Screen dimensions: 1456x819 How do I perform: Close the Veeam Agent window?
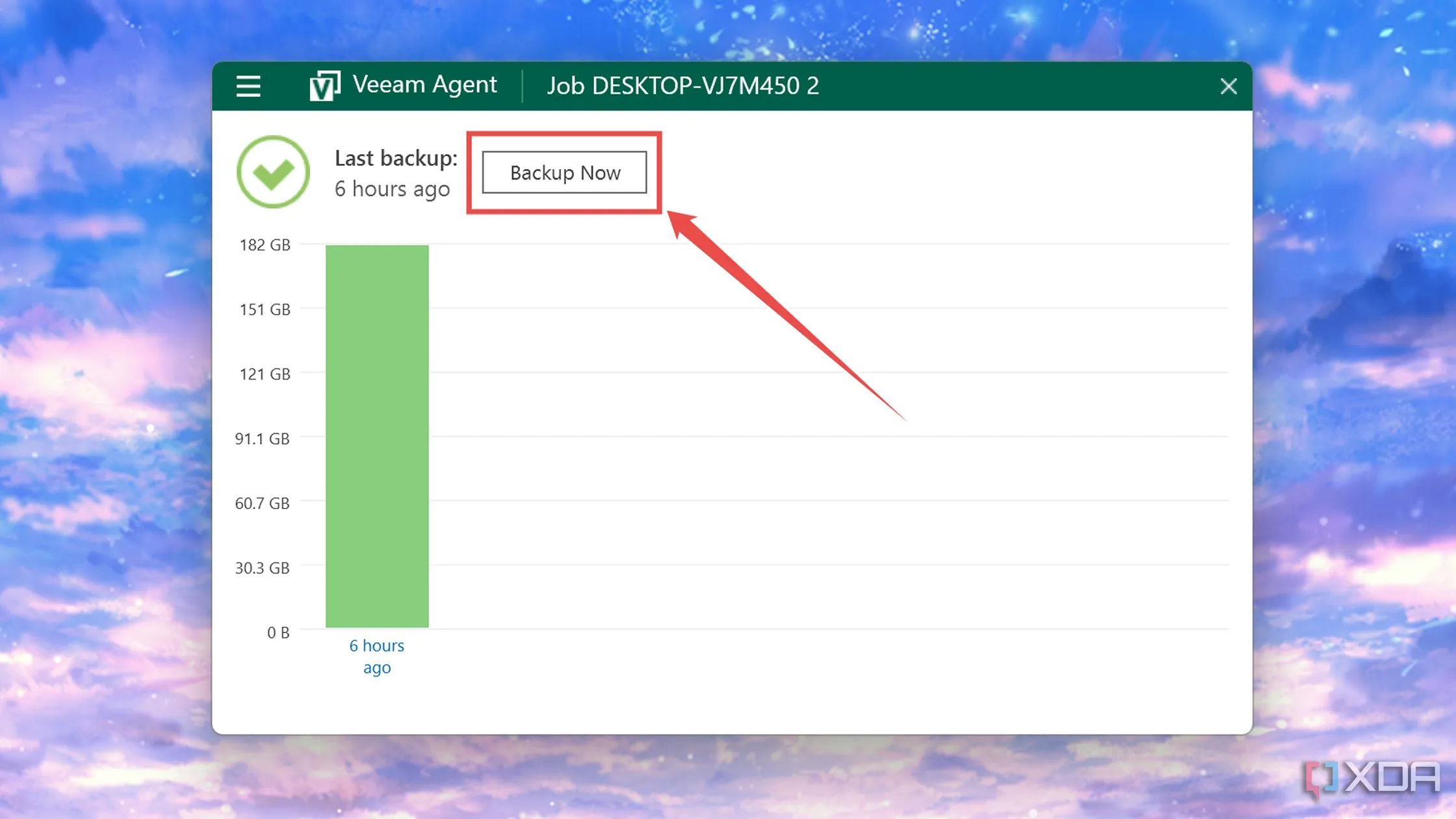pos(1228,86)
